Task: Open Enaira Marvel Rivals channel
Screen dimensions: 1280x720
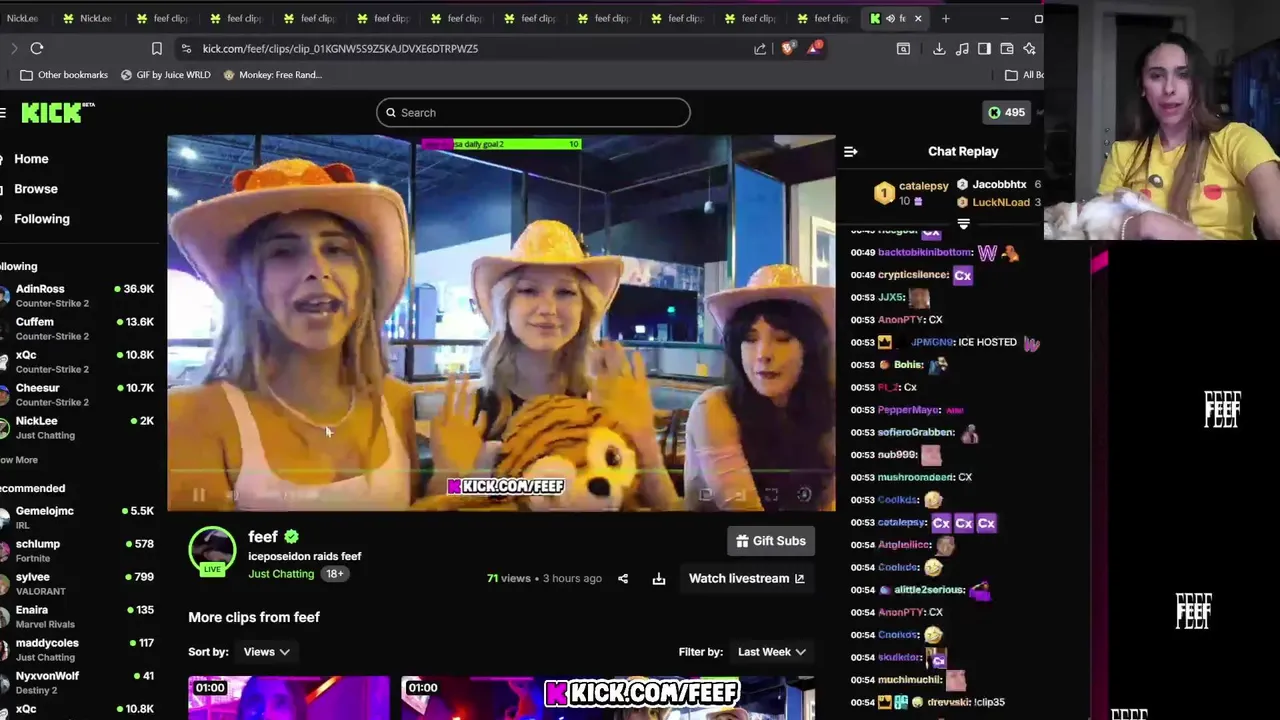Action: (78, 616)
